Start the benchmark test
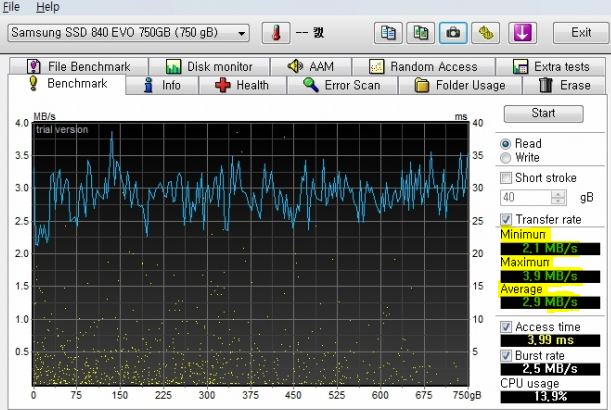This screenshot has width=611, height=410. 543,113
